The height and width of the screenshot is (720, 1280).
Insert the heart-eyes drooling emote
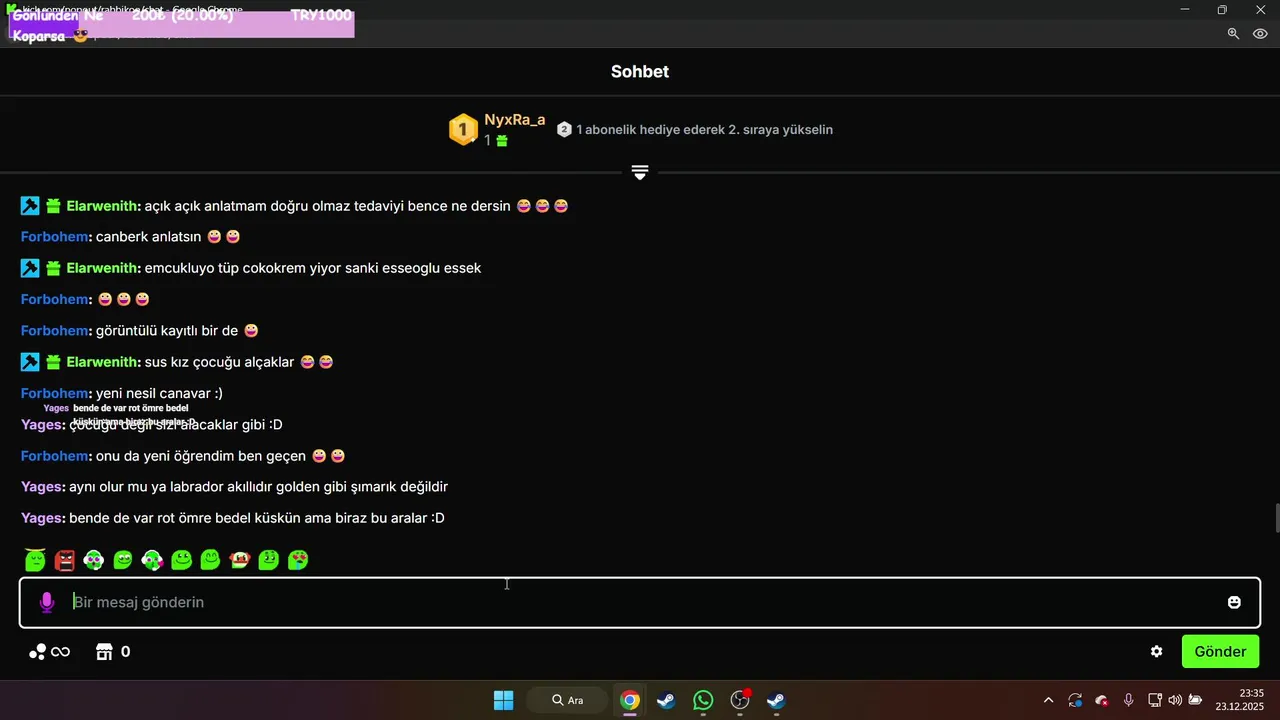(298, 560)
